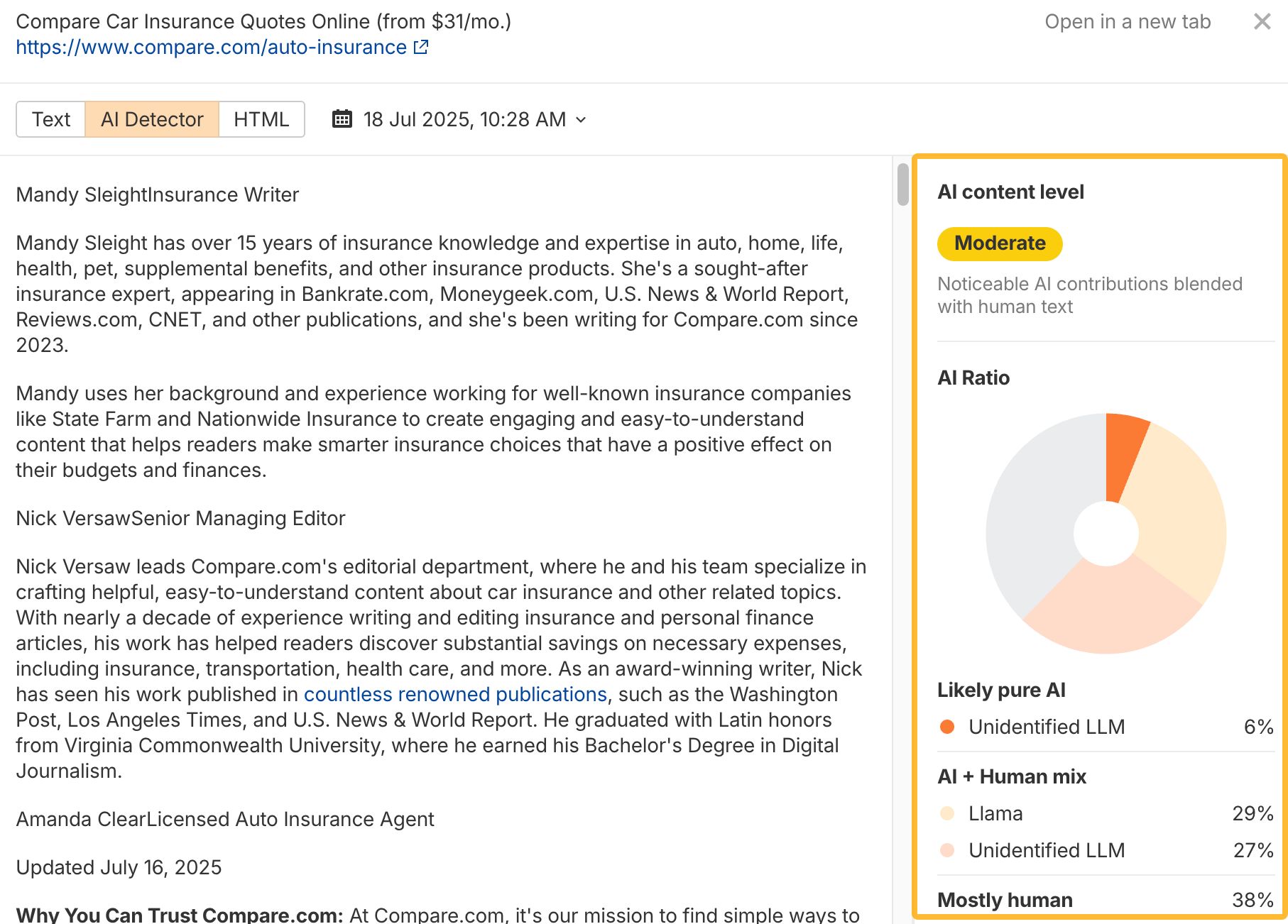Screen dimensions: 1288x924
Task: Click the calendar icon next to the date
Action: pyautogui.click(x=342, y=119)
